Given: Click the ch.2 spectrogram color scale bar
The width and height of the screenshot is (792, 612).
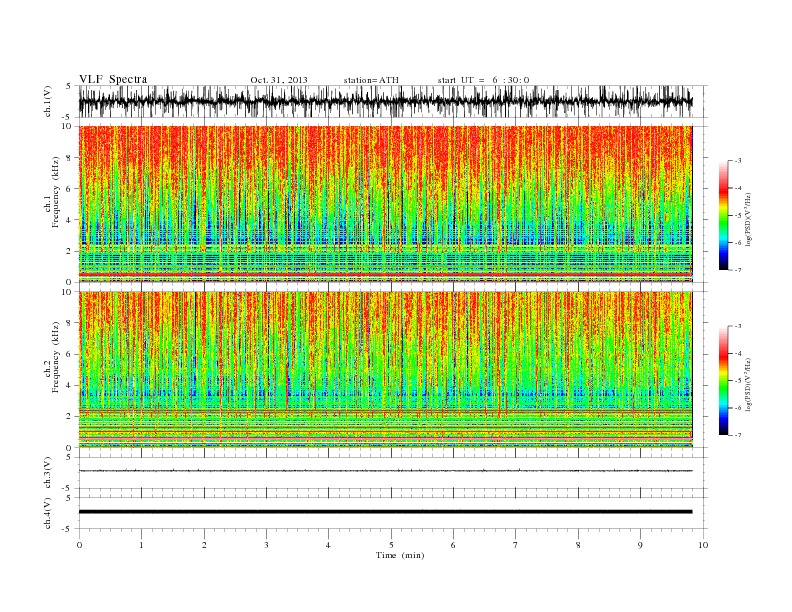Looking at the screenshot, I should click(x=723, y=380).
